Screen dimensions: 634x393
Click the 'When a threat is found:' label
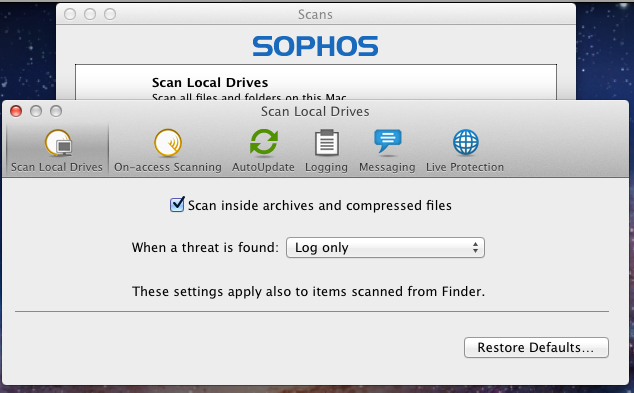(205, 247)
